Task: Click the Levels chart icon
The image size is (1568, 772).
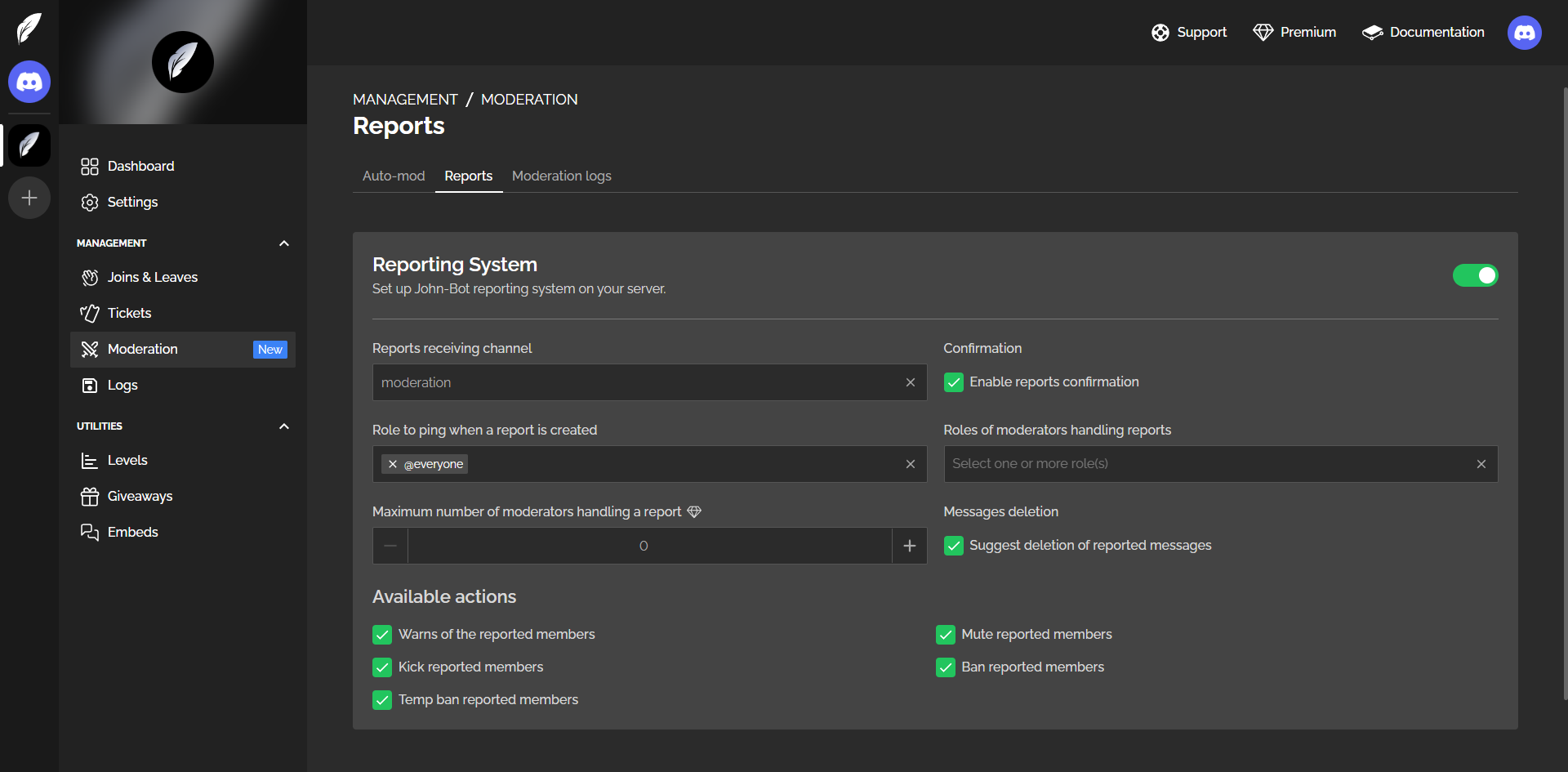Action: tap(90, 461)
